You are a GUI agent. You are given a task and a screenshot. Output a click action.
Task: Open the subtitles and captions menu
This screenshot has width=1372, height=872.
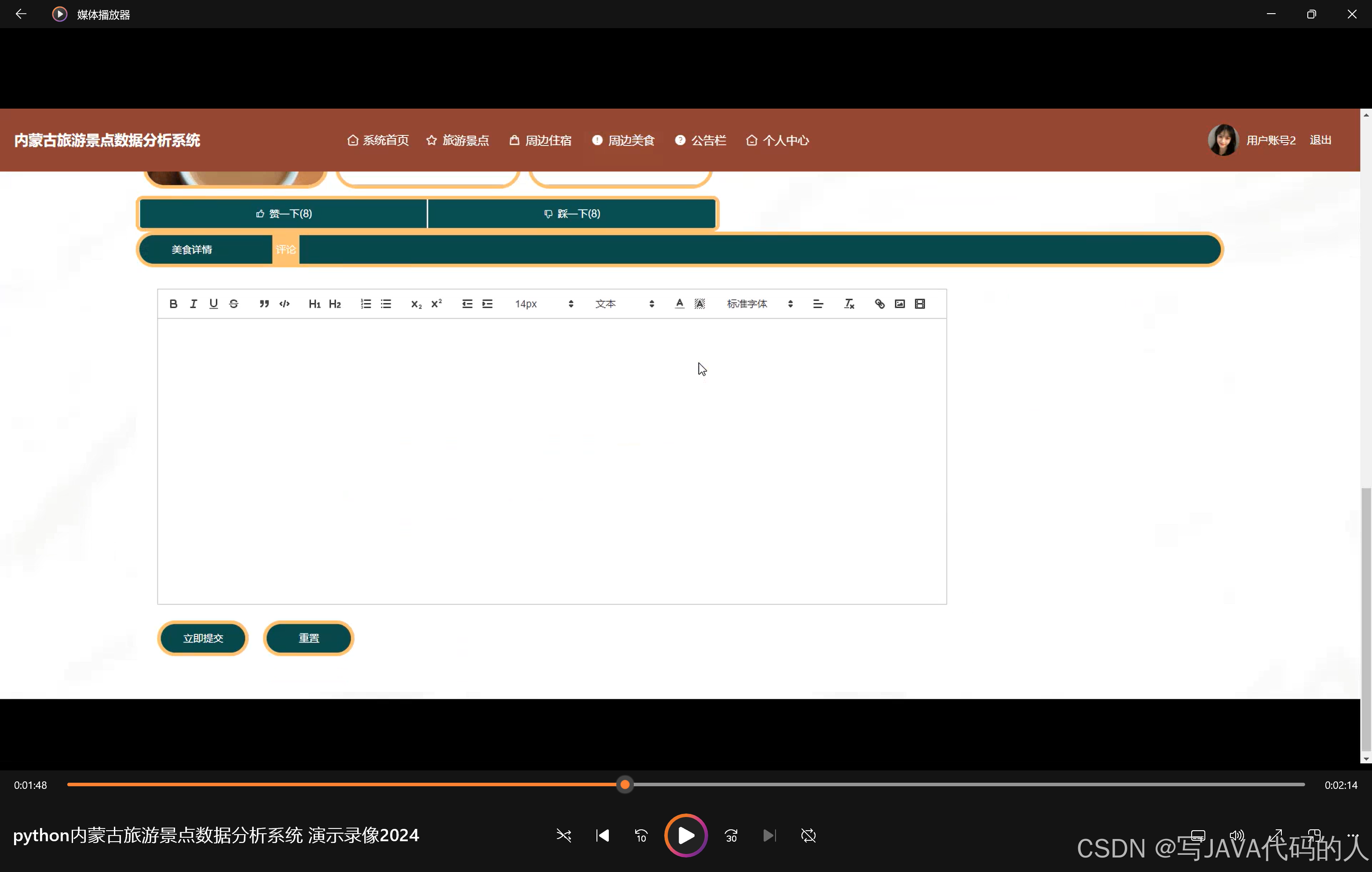coord(1198,836)
